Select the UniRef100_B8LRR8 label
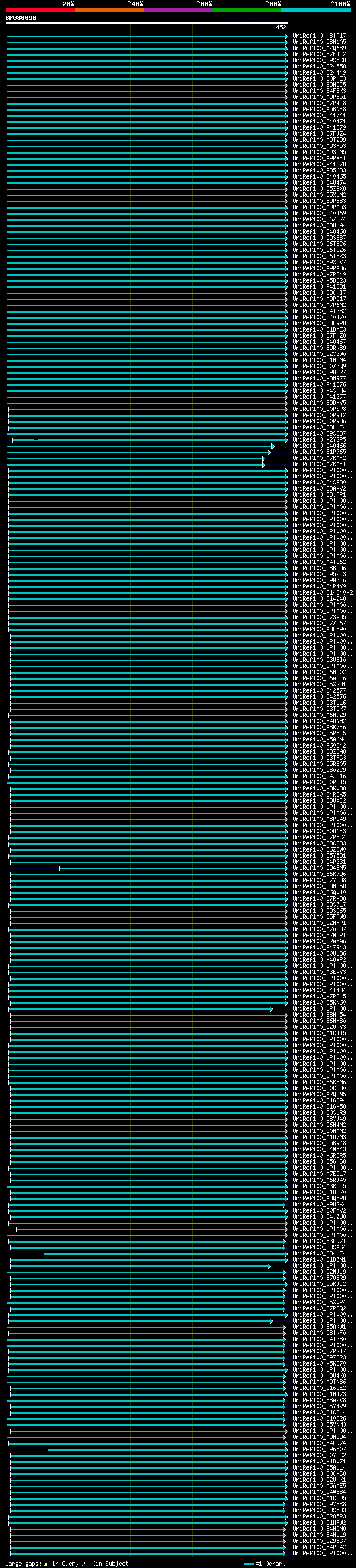This screenshot has height=1568, width=356. tap(319, 323)
